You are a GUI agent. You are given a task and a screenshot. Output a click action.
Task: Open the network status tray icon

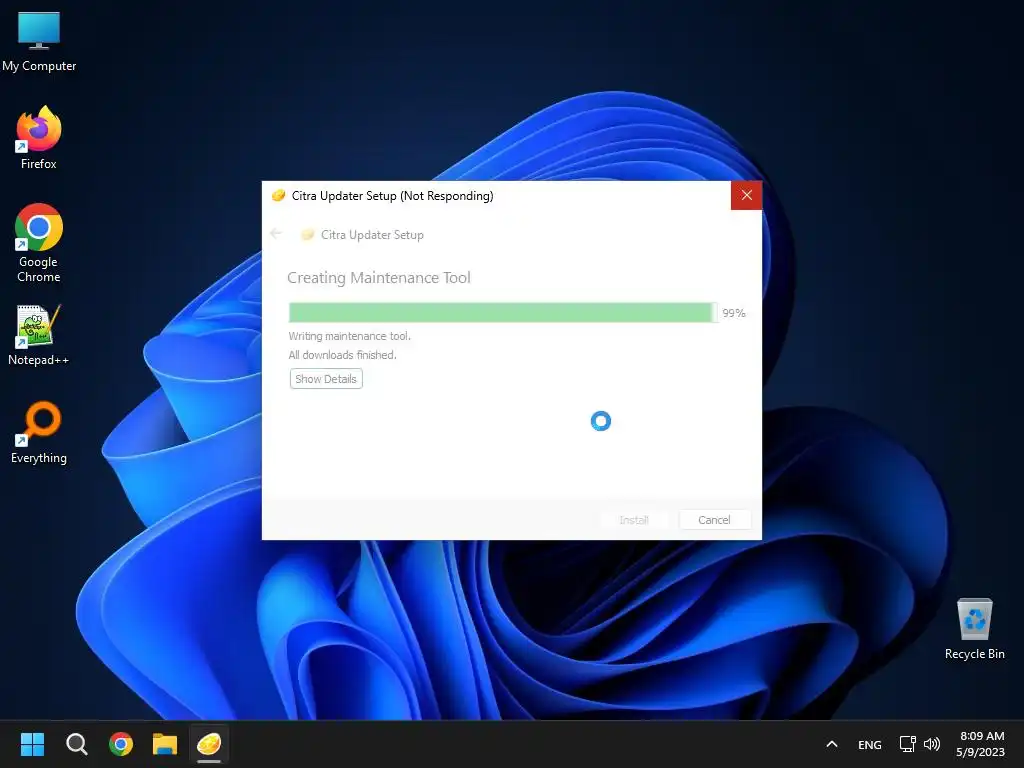pyautogui.click(x=908, y=744)
